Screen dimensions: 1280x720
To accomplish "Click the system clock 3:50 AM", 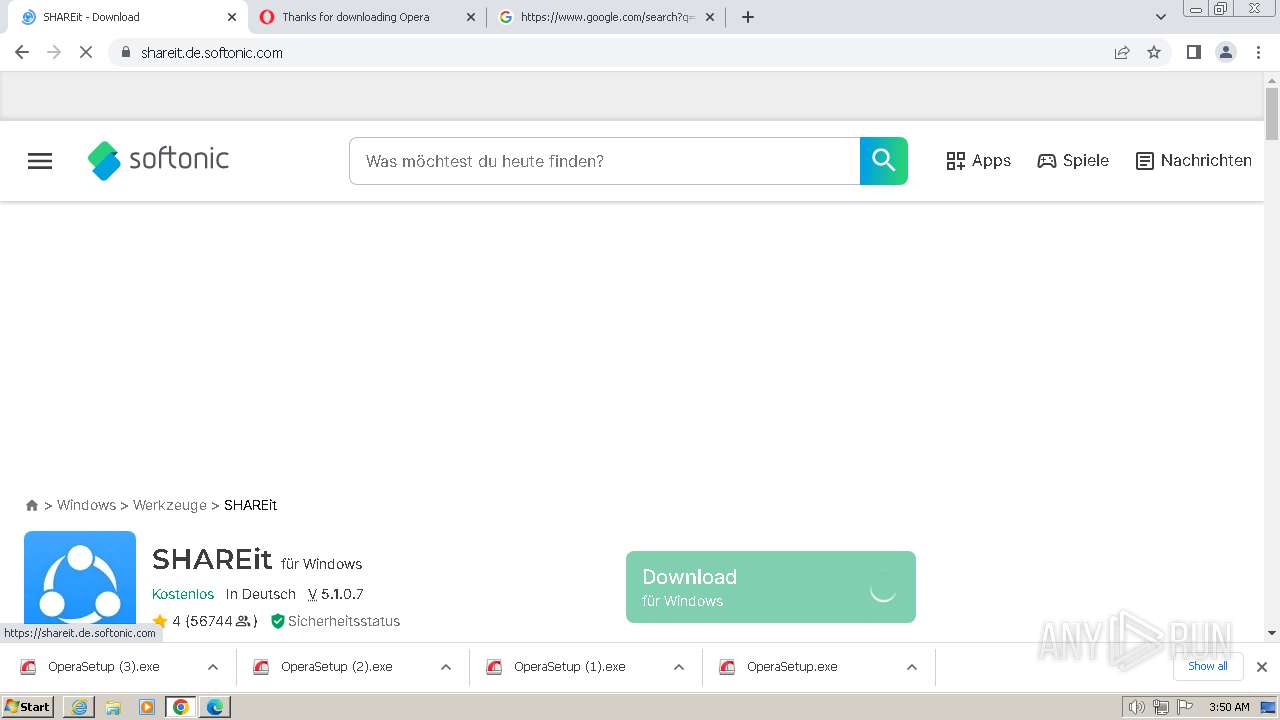I will (1229, 707).
